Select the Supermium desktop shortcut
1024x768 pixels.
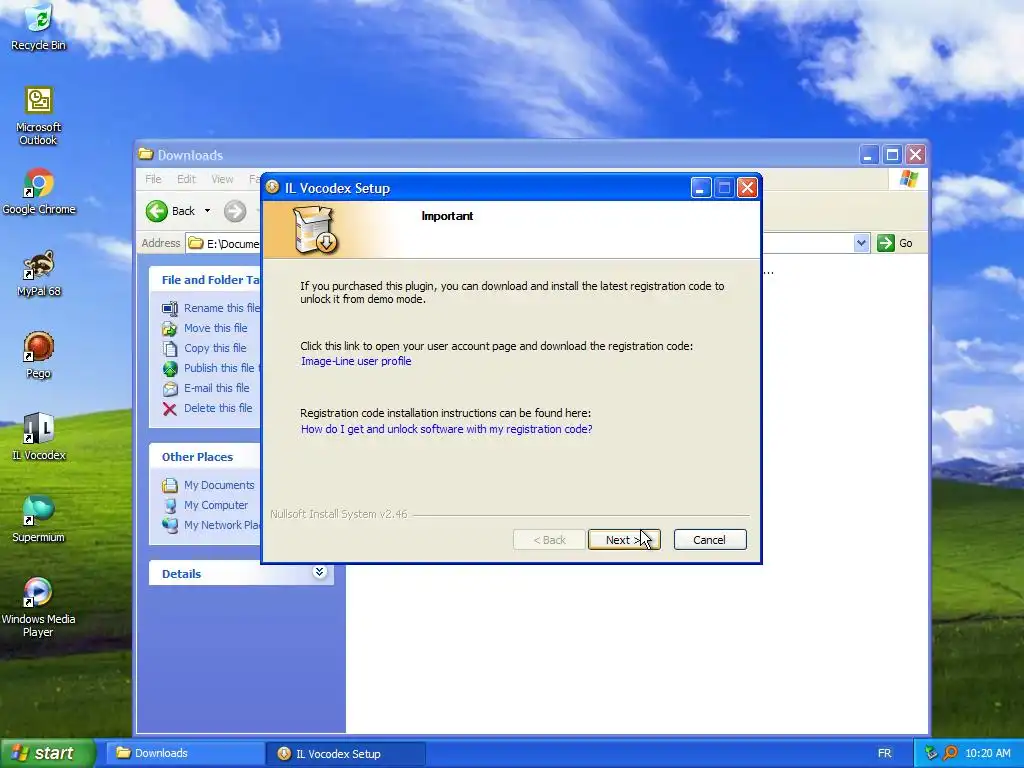[39, 520]
